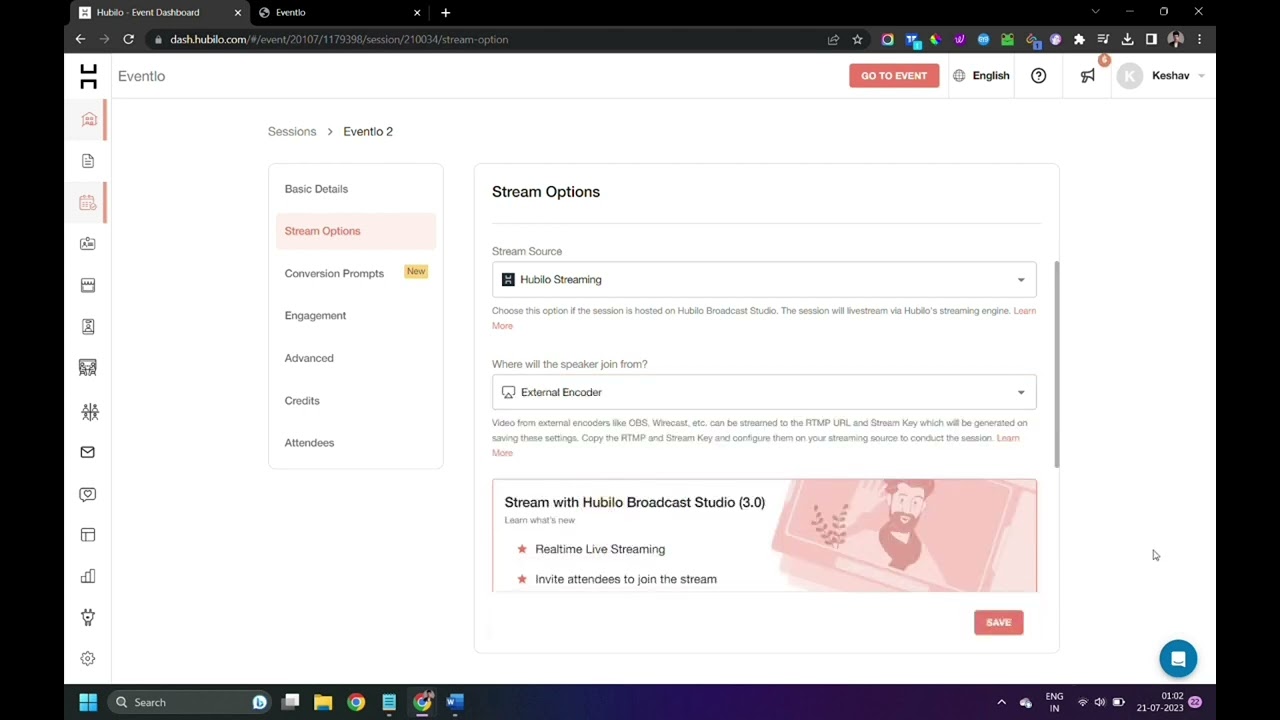Reload the page with the refresh icon
The height and width of the screenshot is (720, 1280).
click(128, 39)
